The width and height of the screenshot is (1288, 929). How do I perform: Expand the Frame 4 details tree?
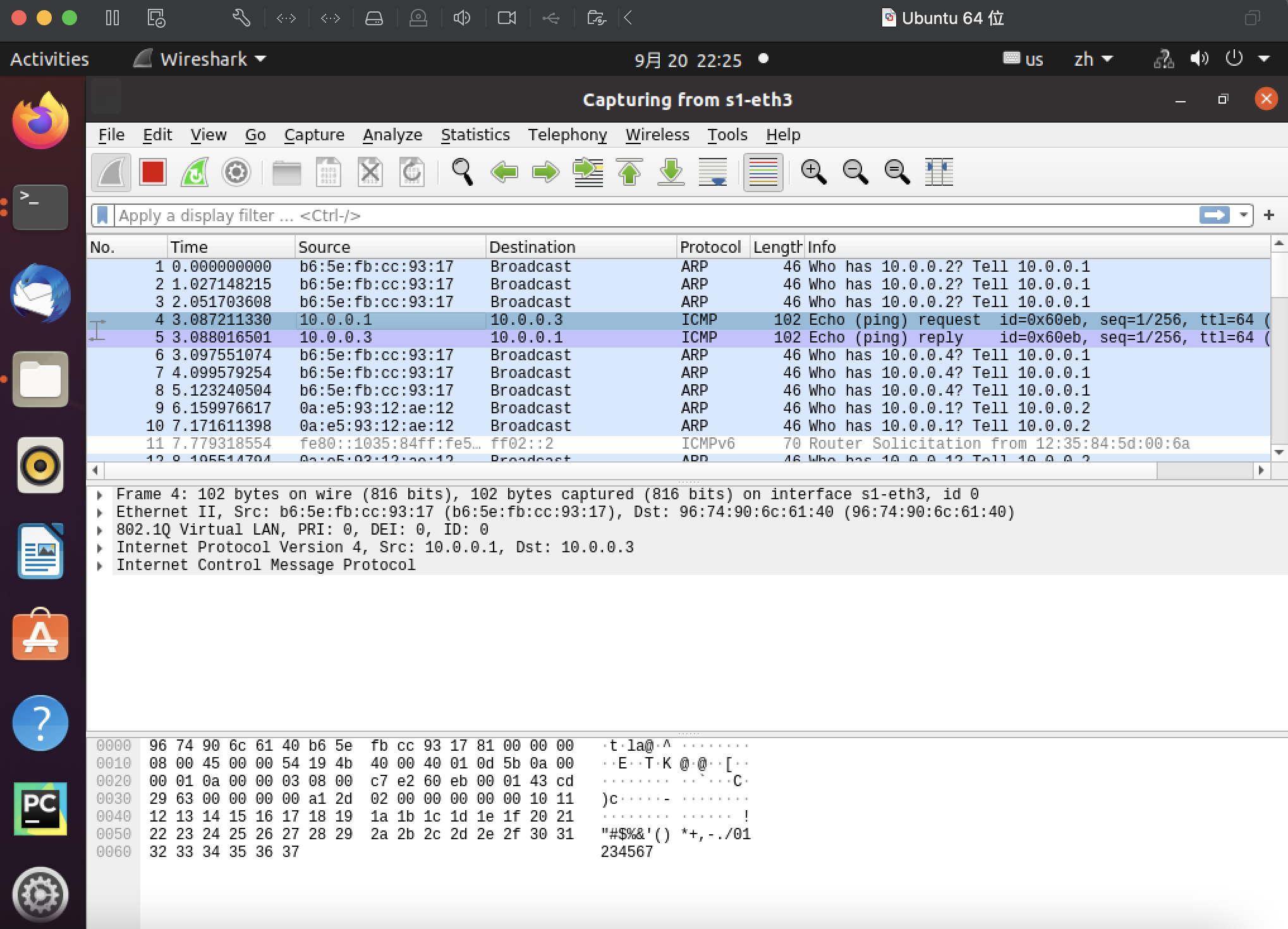pos(100,495)
